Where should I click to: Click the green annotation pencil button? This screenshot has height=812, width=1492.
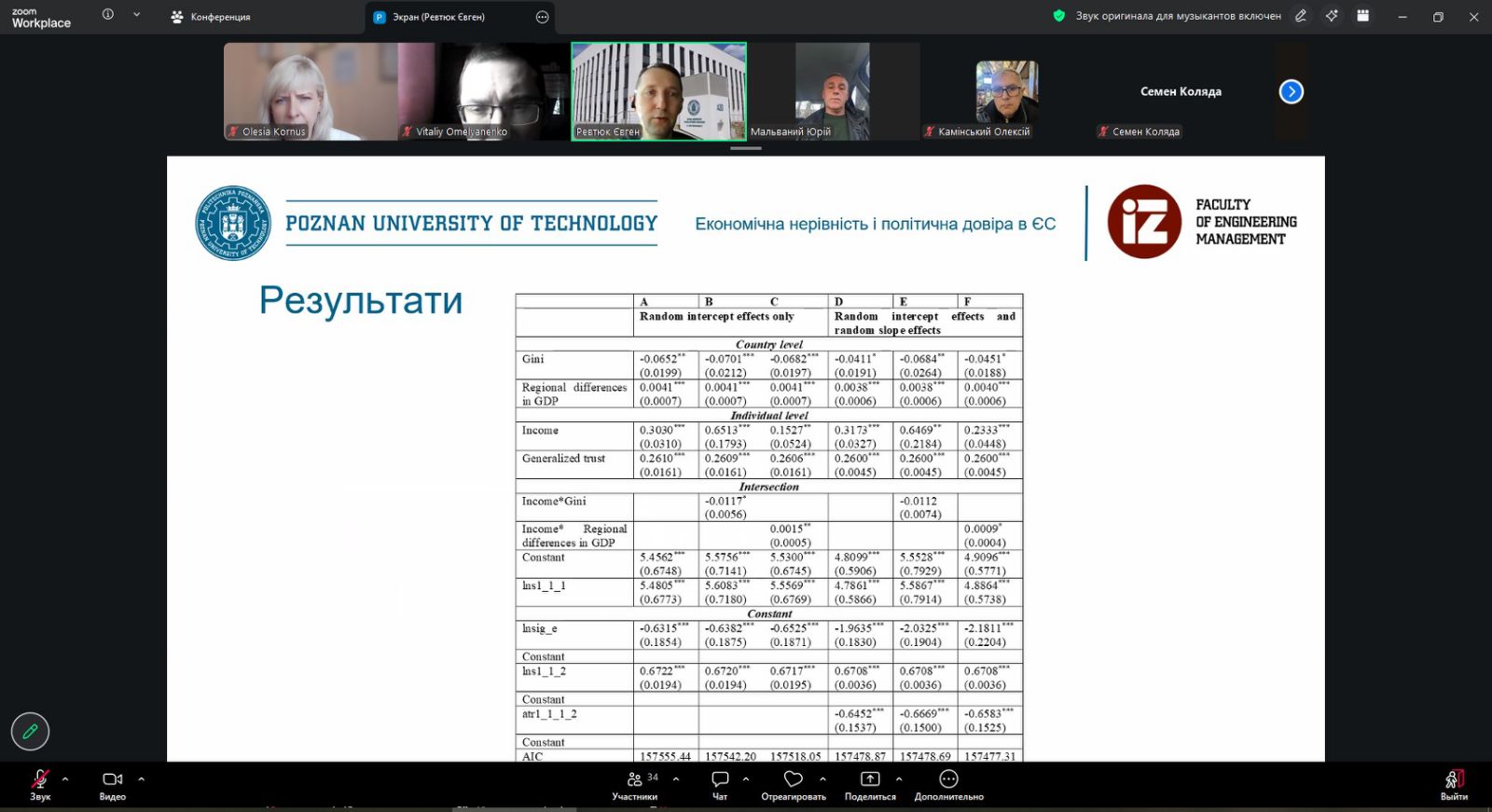30,732
